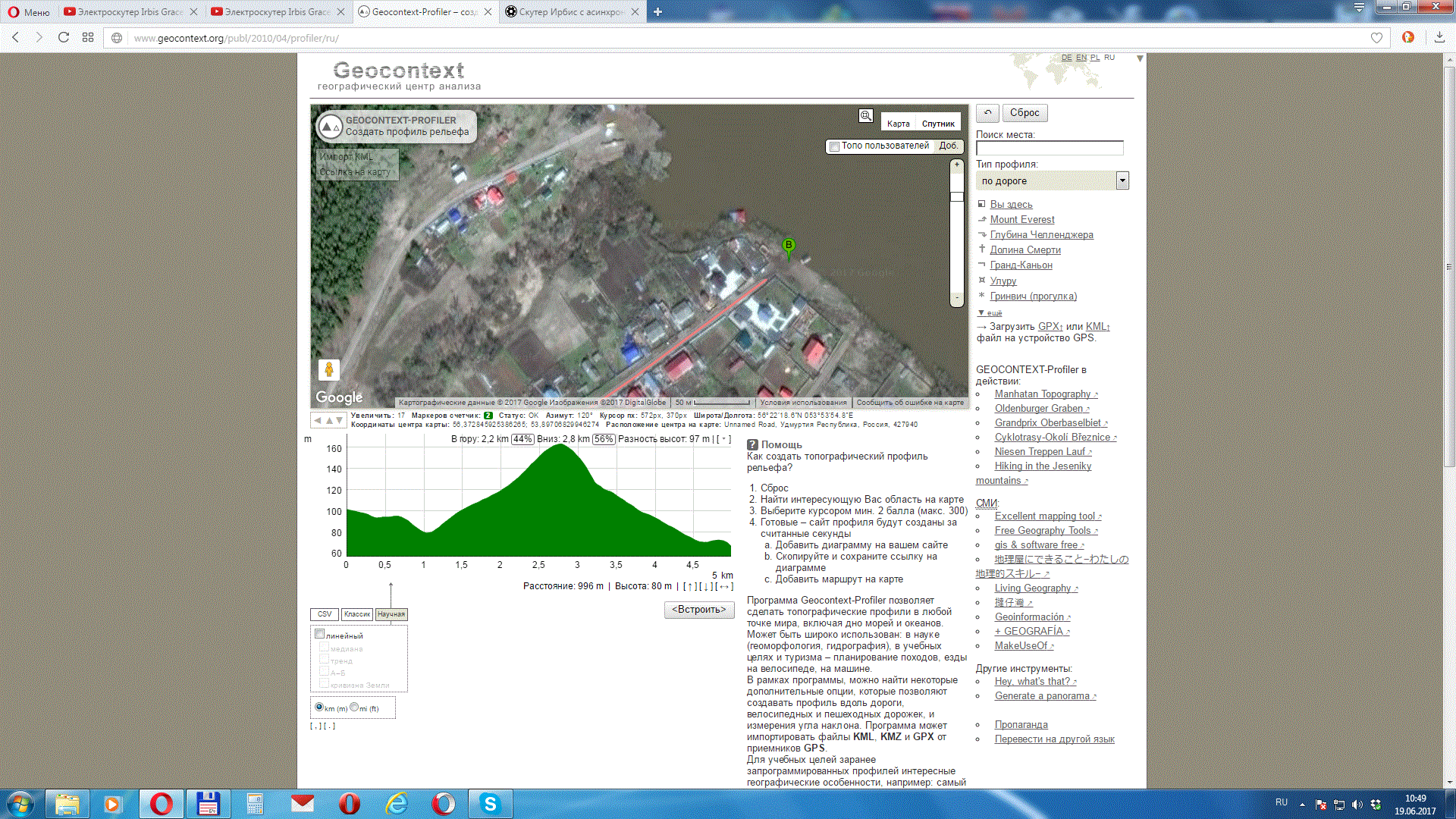Click the page vertical scrollbar

tap(1449, 265)
